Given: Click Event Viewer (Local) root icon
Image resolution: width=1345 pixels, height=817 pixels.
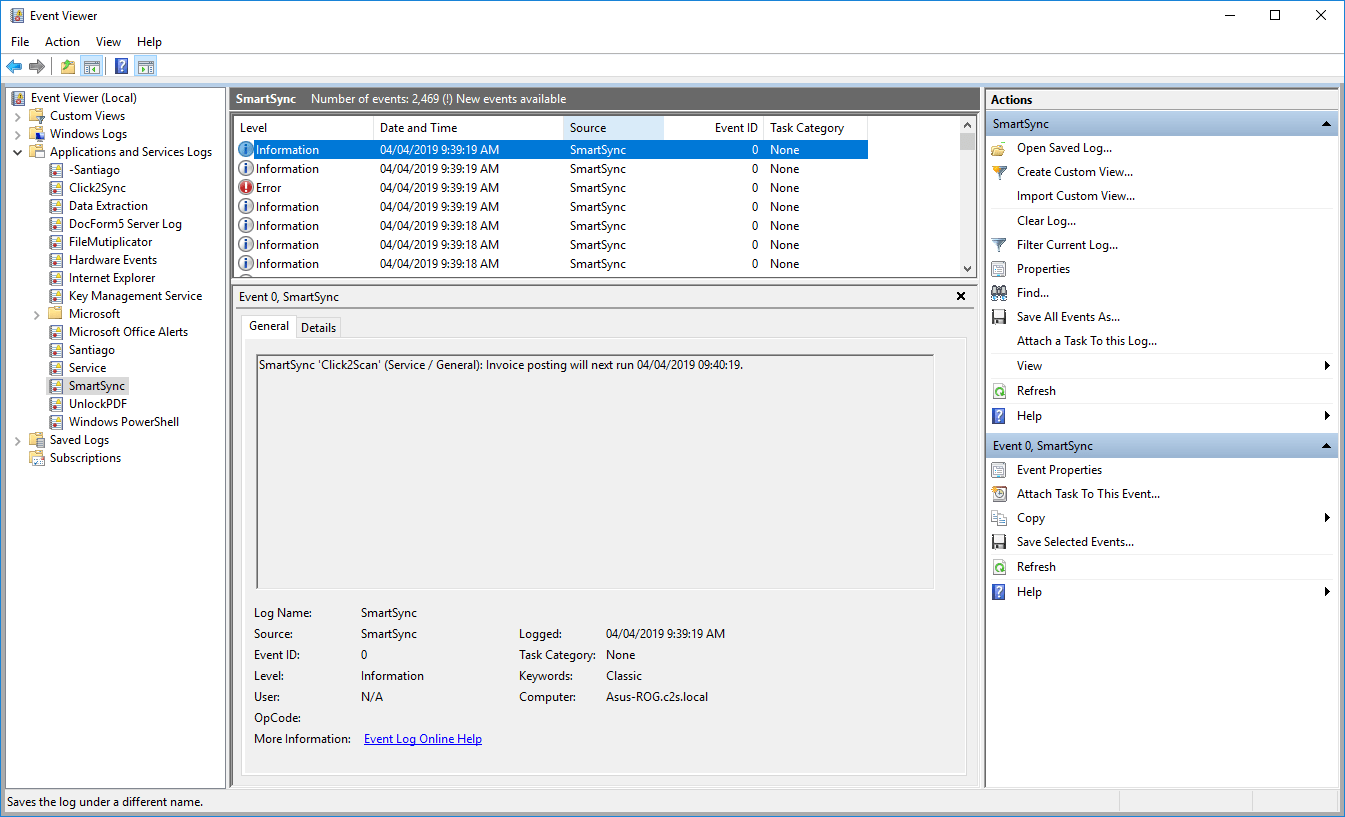Looking at the screenshot, I should tap(18, 98).
